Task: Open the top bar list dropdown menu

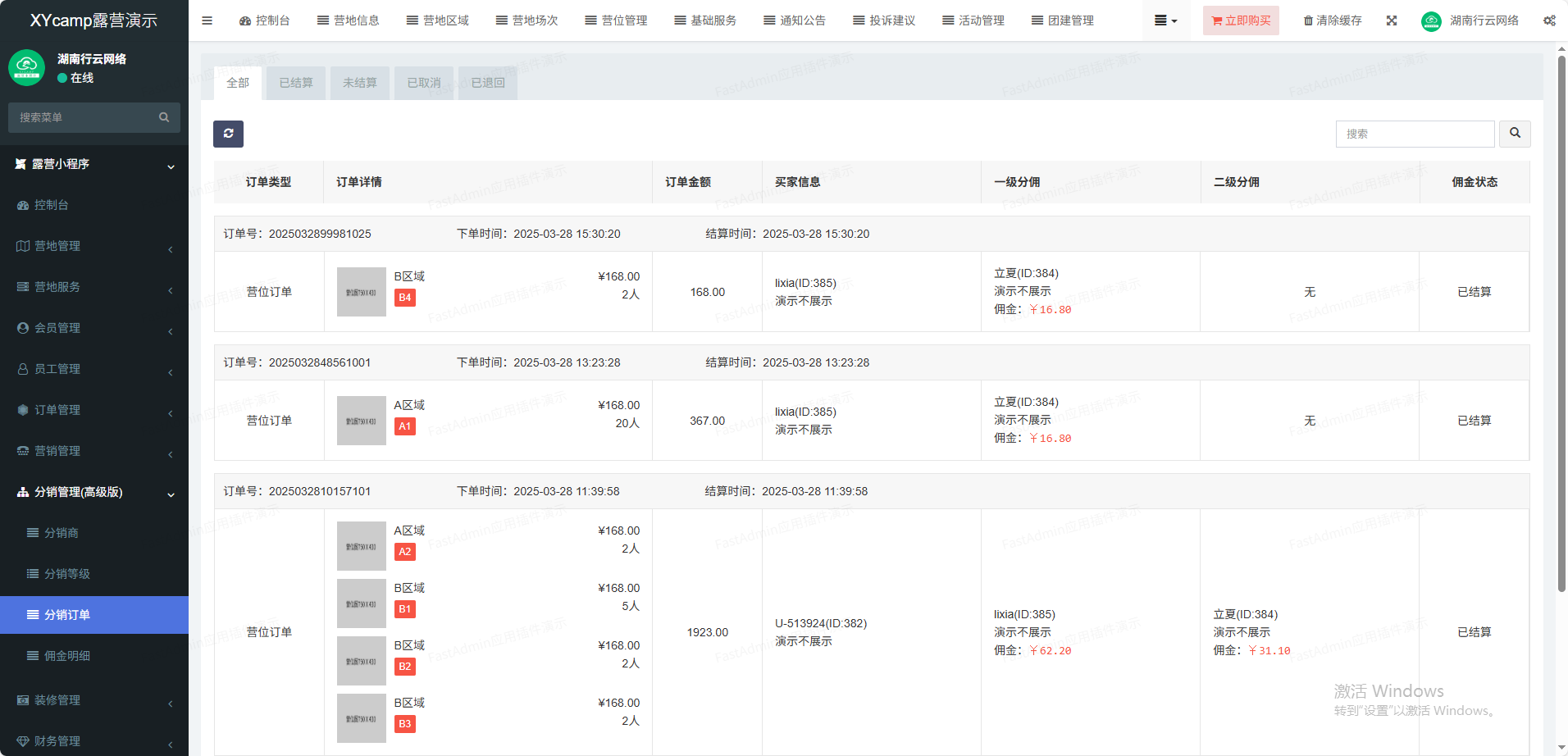Action: (1165, 20)
